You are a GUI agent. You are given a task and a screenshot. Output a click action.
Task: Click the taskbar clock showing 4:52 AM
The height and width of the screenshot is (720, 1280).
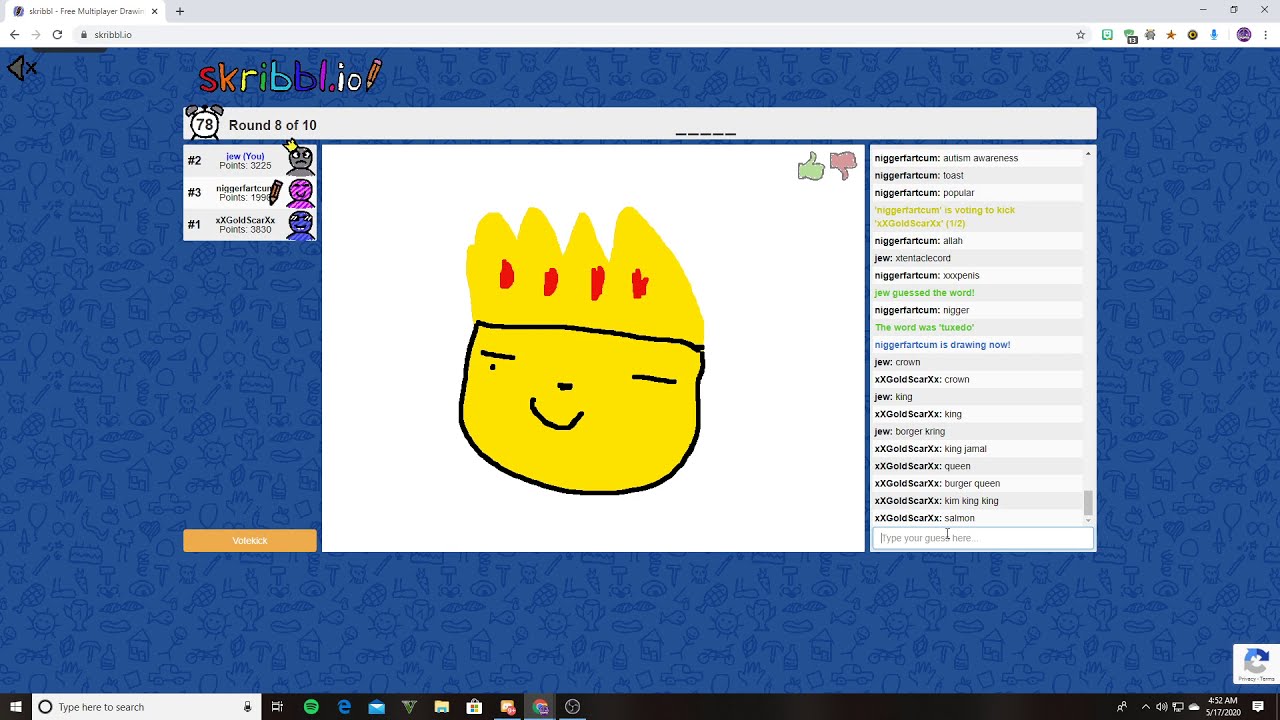[x=1222, y=707]
